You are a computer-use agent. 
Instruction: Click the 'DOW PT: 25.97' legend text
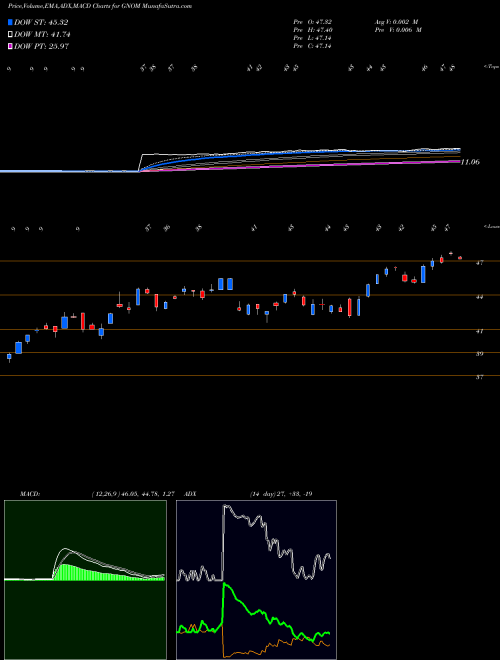[x=42, y=46]
